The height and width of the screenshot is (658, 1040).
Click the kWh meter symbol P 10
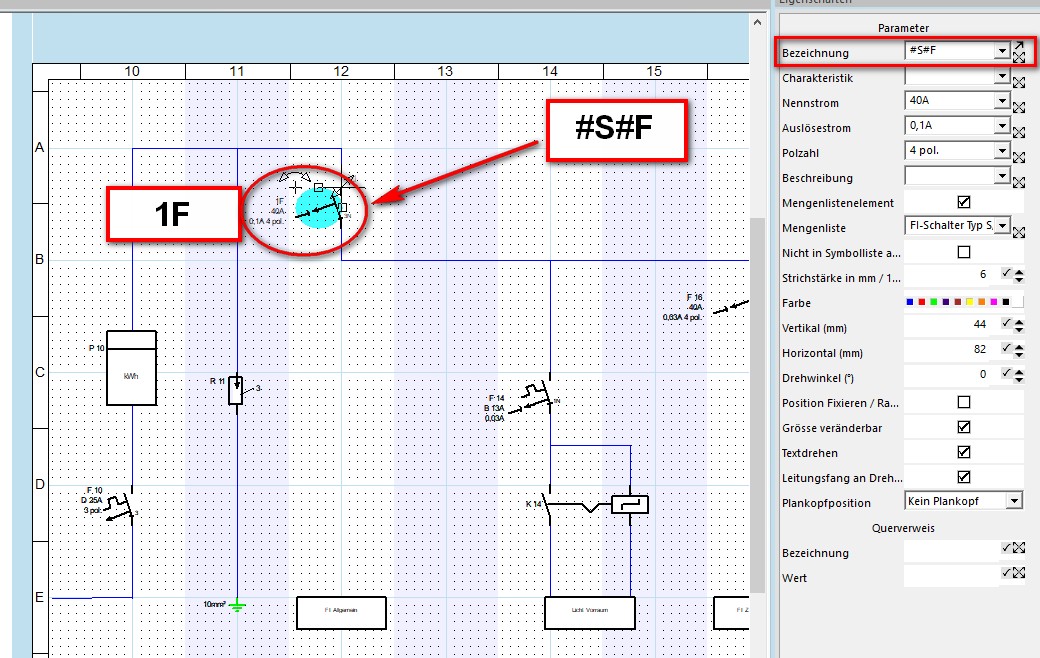tap(132, 368)
